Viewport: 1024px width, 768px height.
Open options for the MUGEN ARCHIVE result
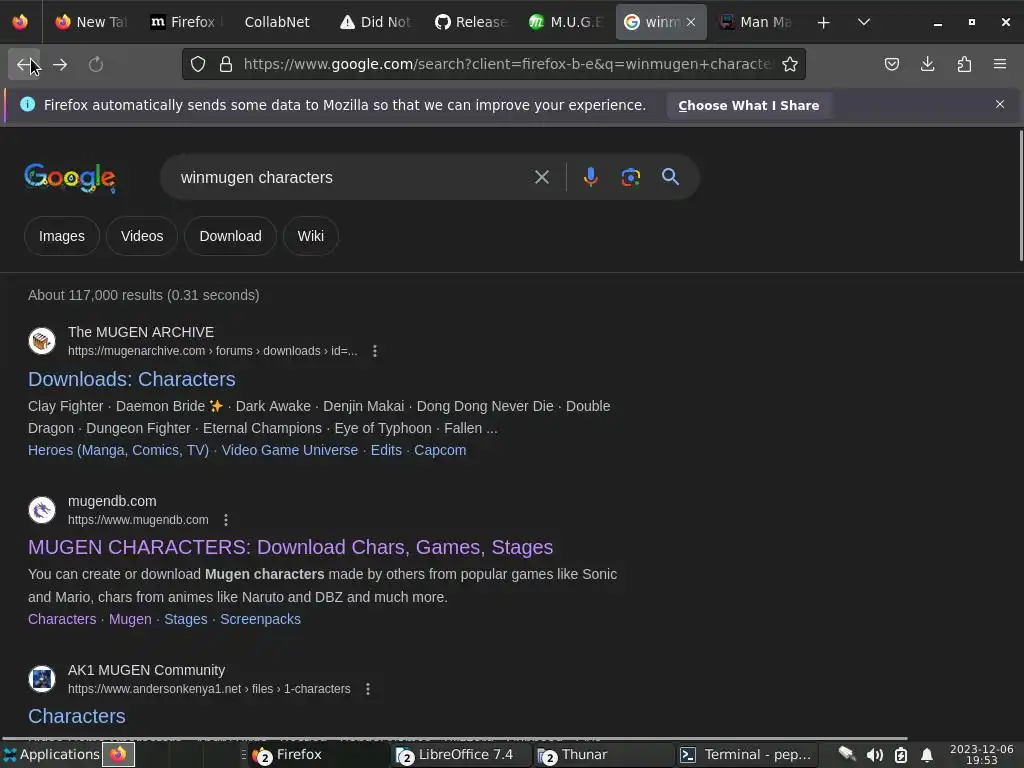375,351
